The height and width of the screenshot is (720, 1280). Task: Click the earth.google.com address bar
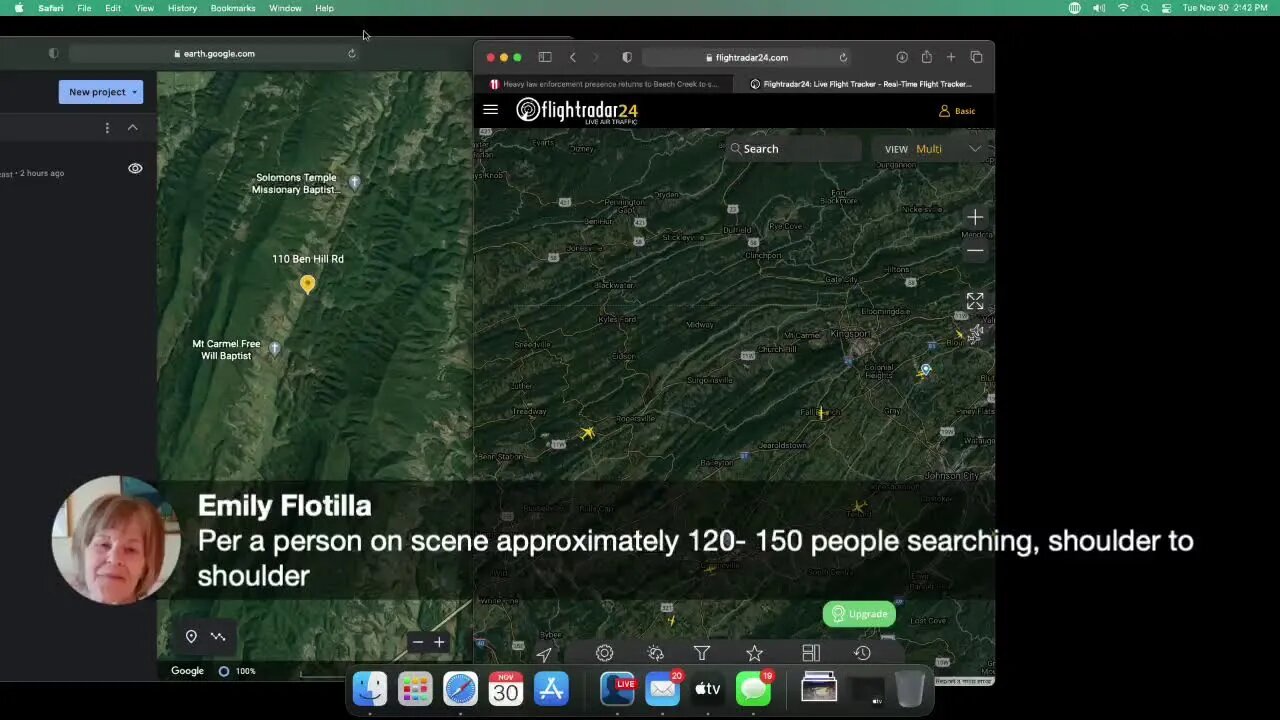(x=212, y=54)
